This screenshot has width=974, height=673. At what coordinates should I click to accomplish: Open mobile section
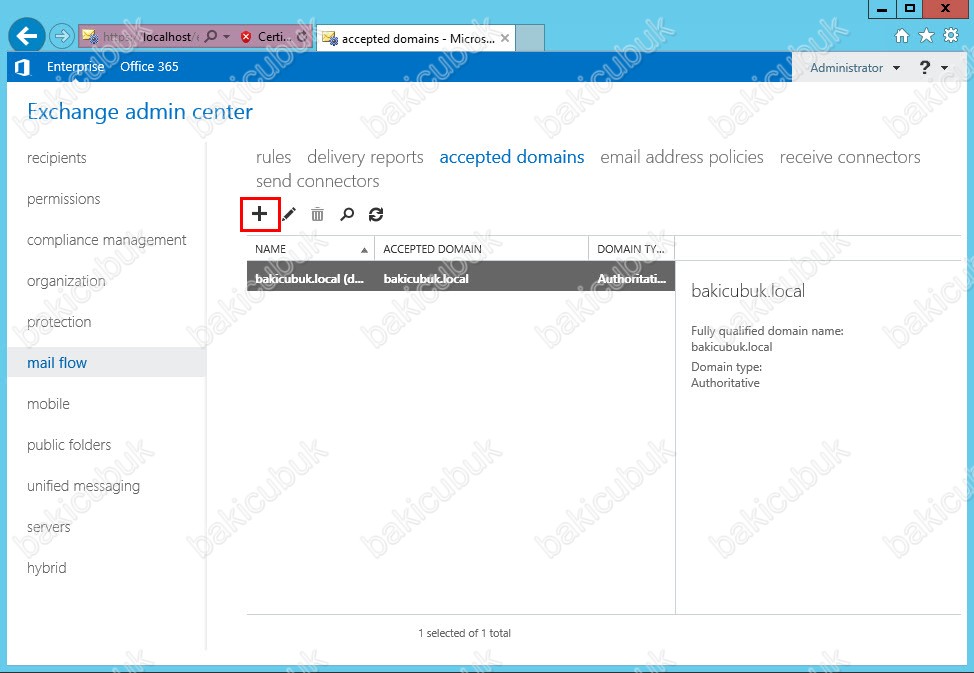tap(48, 404)
